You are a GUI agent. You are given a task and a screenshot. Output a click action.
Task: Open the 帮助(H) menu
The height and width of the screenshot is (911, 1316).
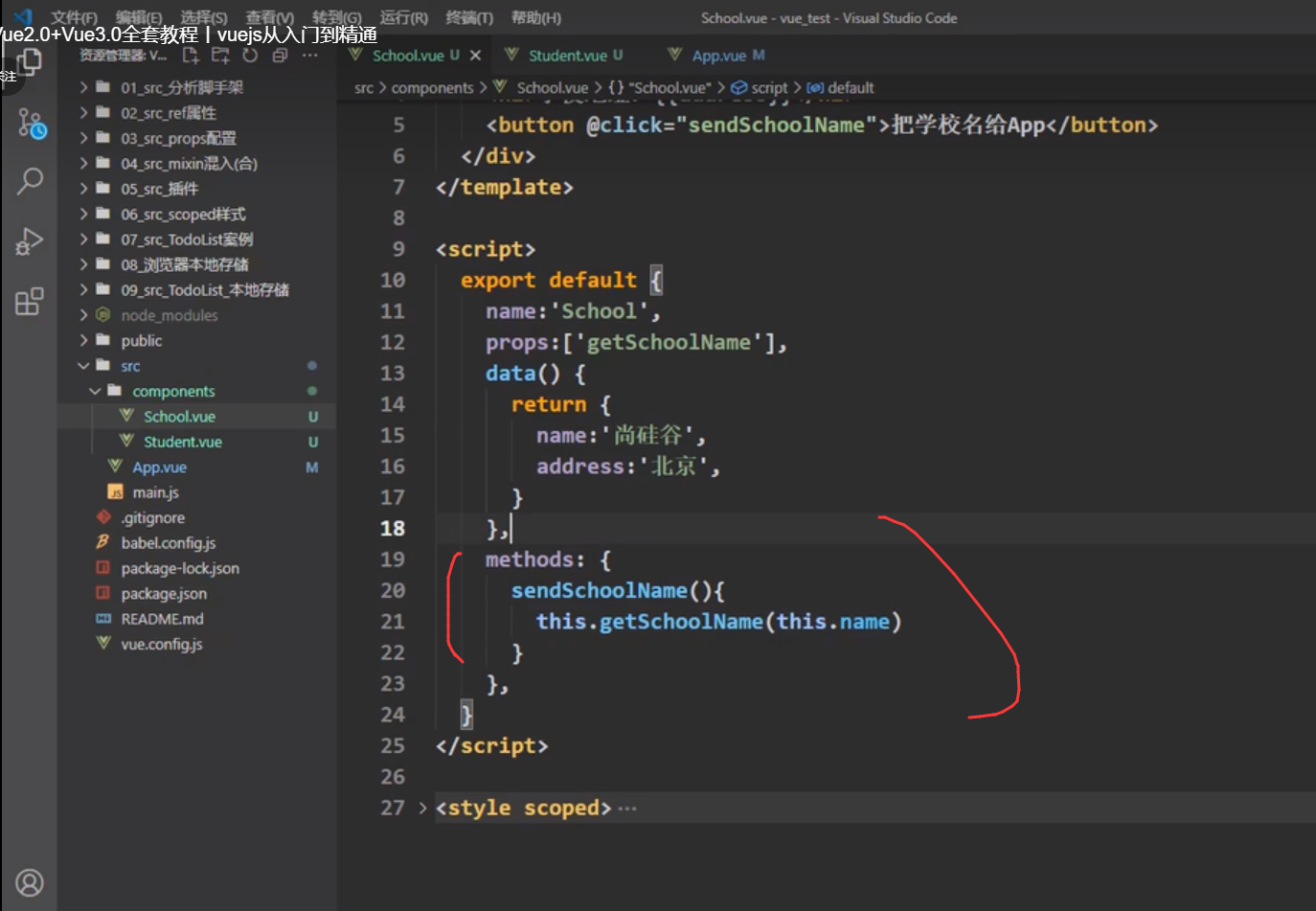tap(535, 18)
